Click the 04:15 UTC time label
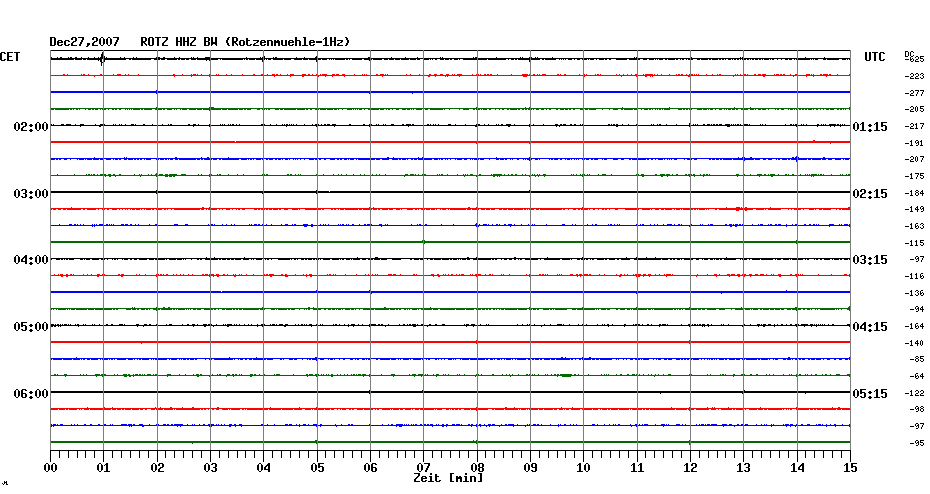Viewport: 930px width, 494px height. [x=870, y=327]
